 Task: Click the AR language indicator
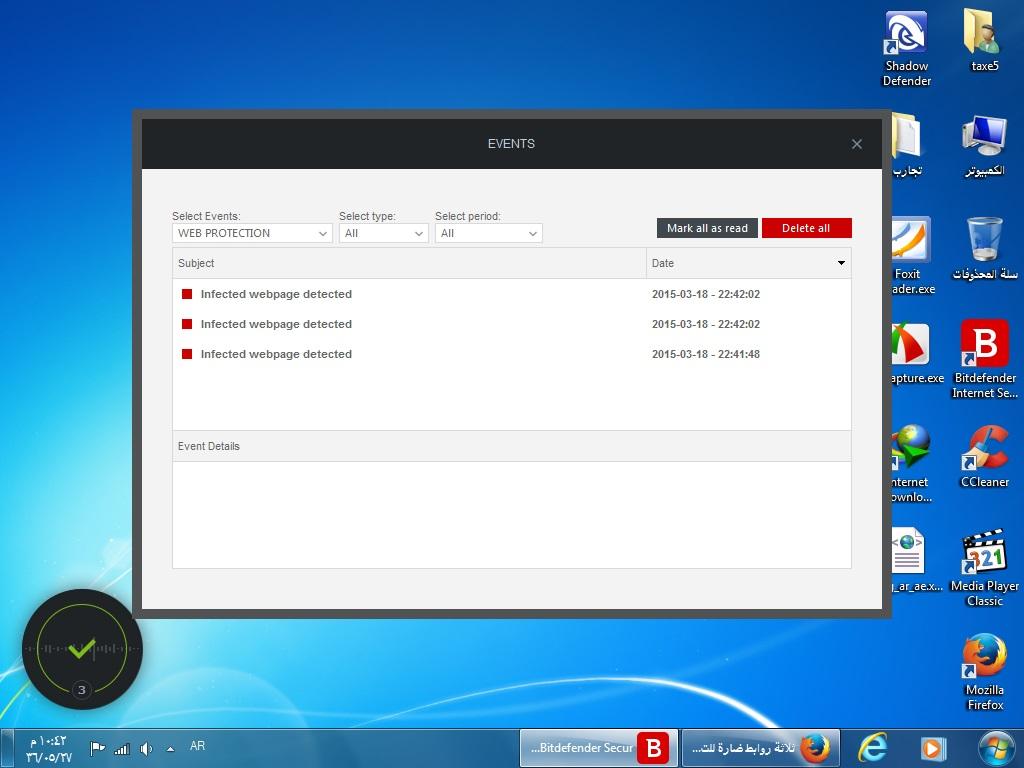[197, 746]
